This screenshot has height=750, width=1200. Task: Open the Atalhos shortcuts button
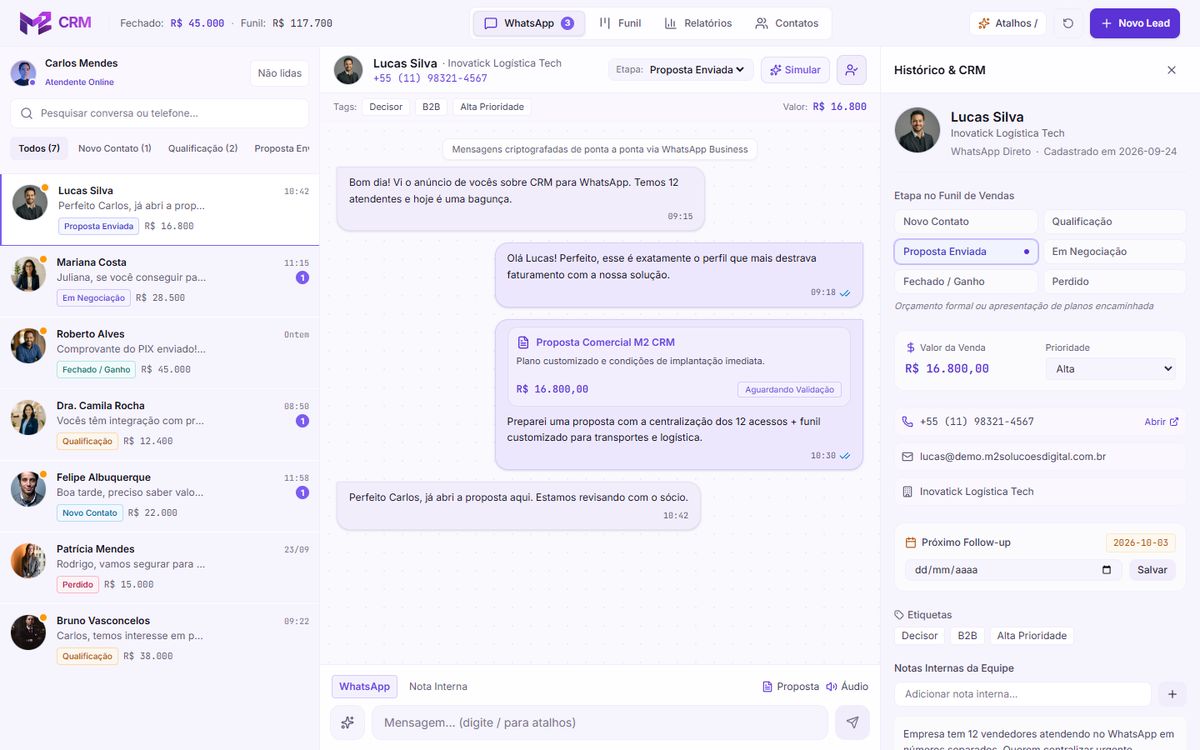pyautogui.click(x=1008, y=23)
